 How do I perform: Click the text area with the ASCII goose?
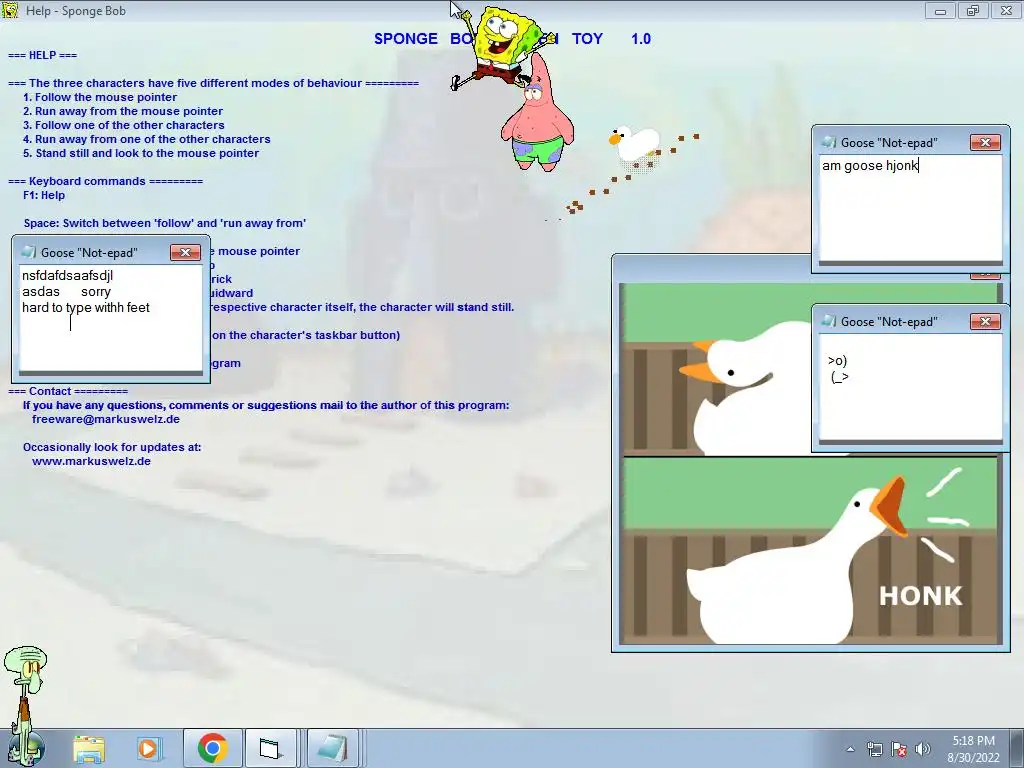[910, 387]
